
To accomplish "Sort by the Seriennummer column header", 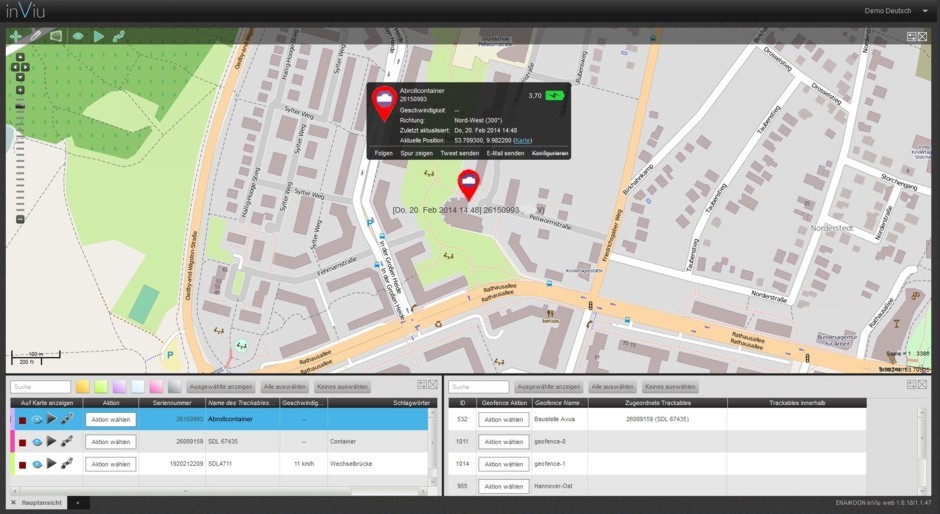I will [x=172, y=403].
